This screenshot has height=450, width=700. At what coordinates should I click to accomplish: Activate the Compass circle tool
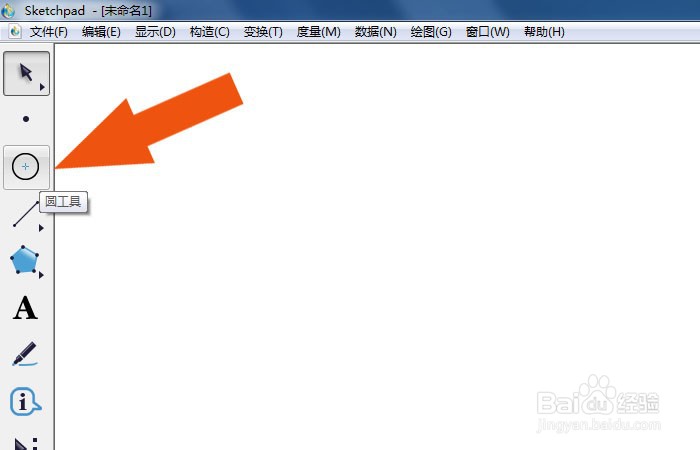(26, 167)
